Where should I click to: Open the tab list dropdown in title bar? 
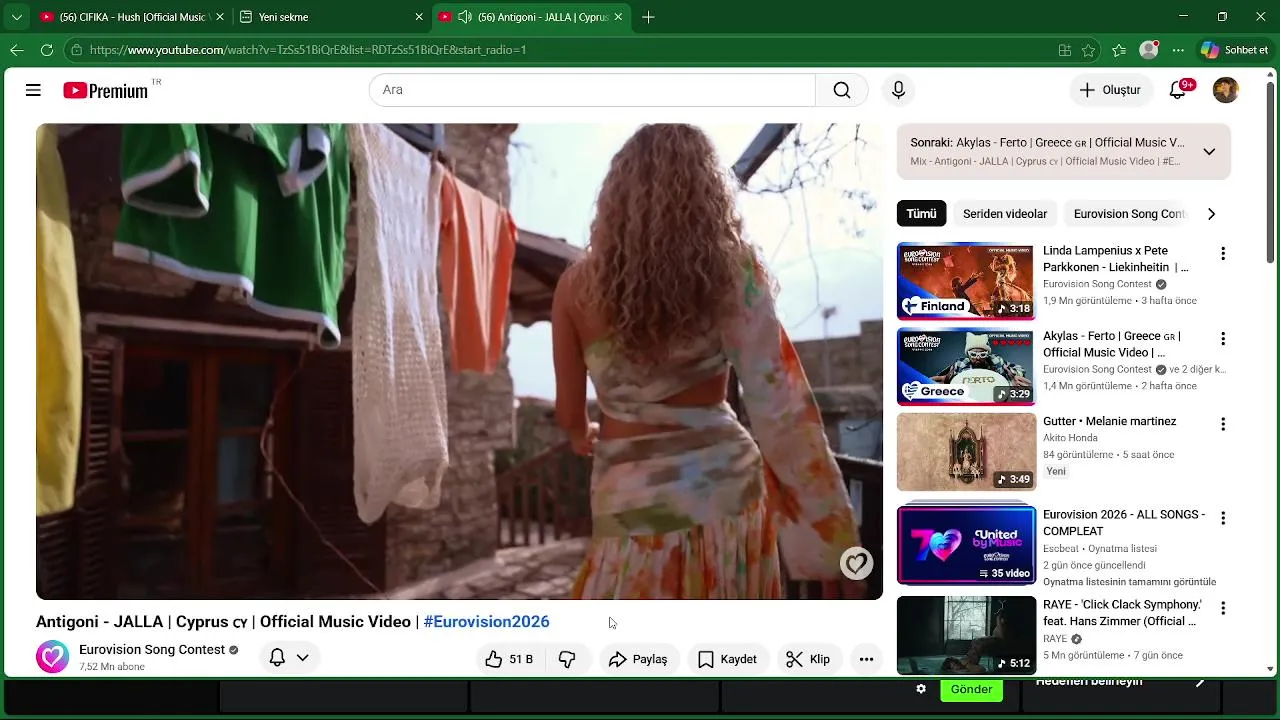point(16,17)
